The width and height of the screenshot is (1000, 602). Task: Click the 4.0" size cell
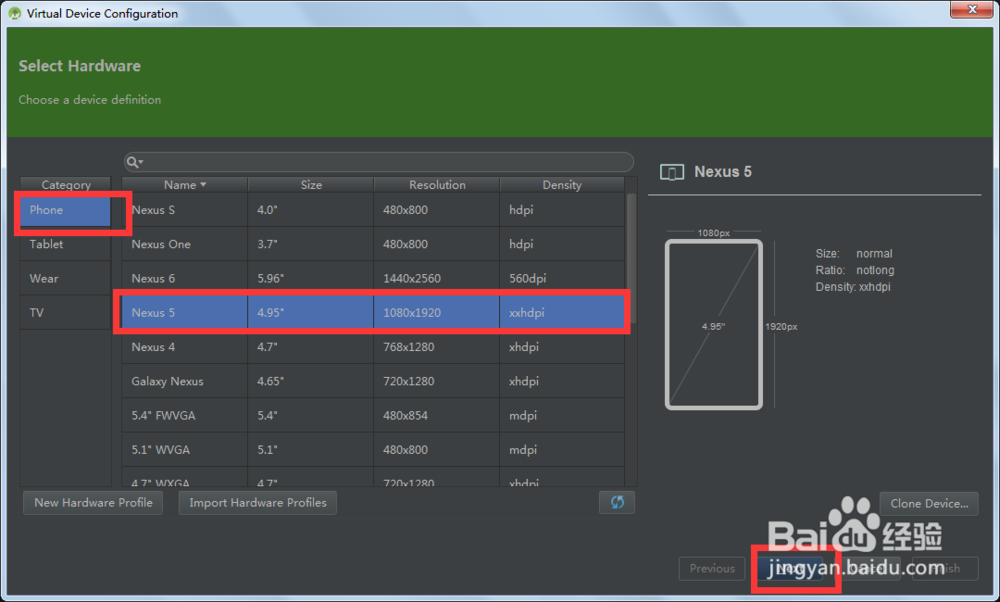coord(311,210)
